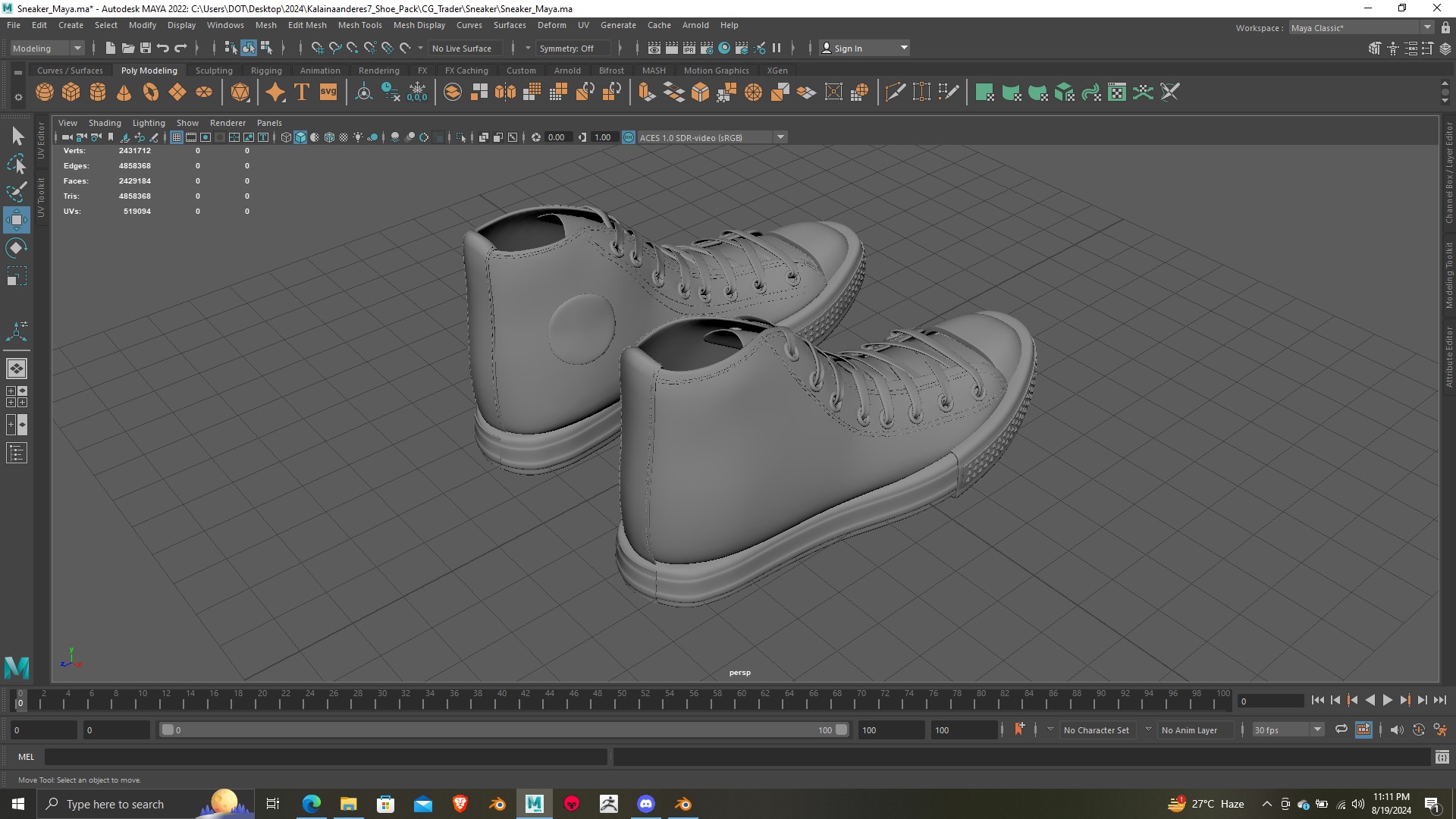Viewport: 1456px width, 819px height.
Task: Open the Mesh Tools menu
Action: tap(359, 25)
